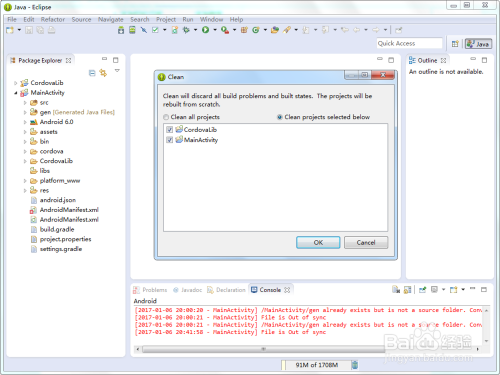The image size is (500, 375).
Task: Click the console scroll down arrow
Action: (x=487, y=341)
